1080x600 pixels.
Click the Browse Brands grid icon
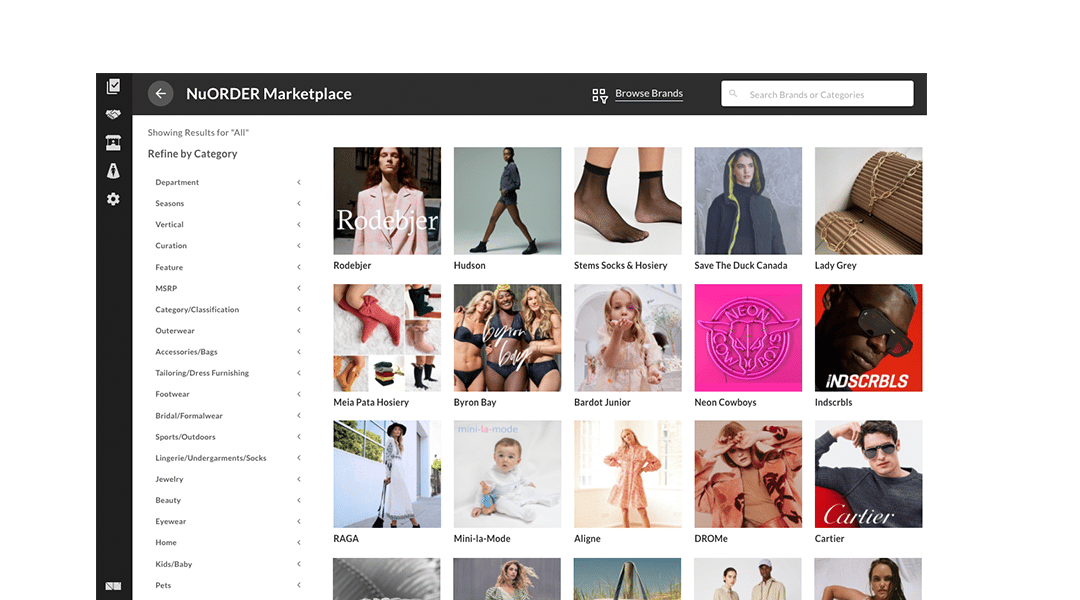(x=600, y=96)
